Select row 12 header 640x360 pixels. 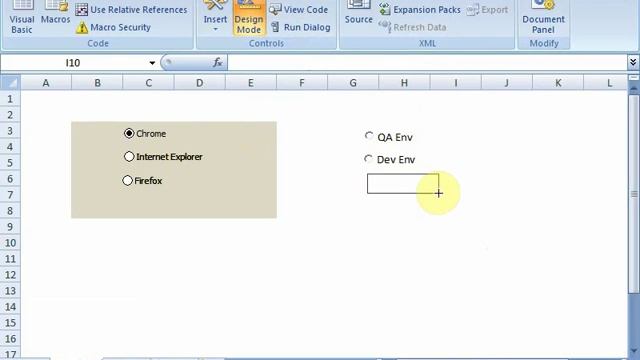coord(10,275)
